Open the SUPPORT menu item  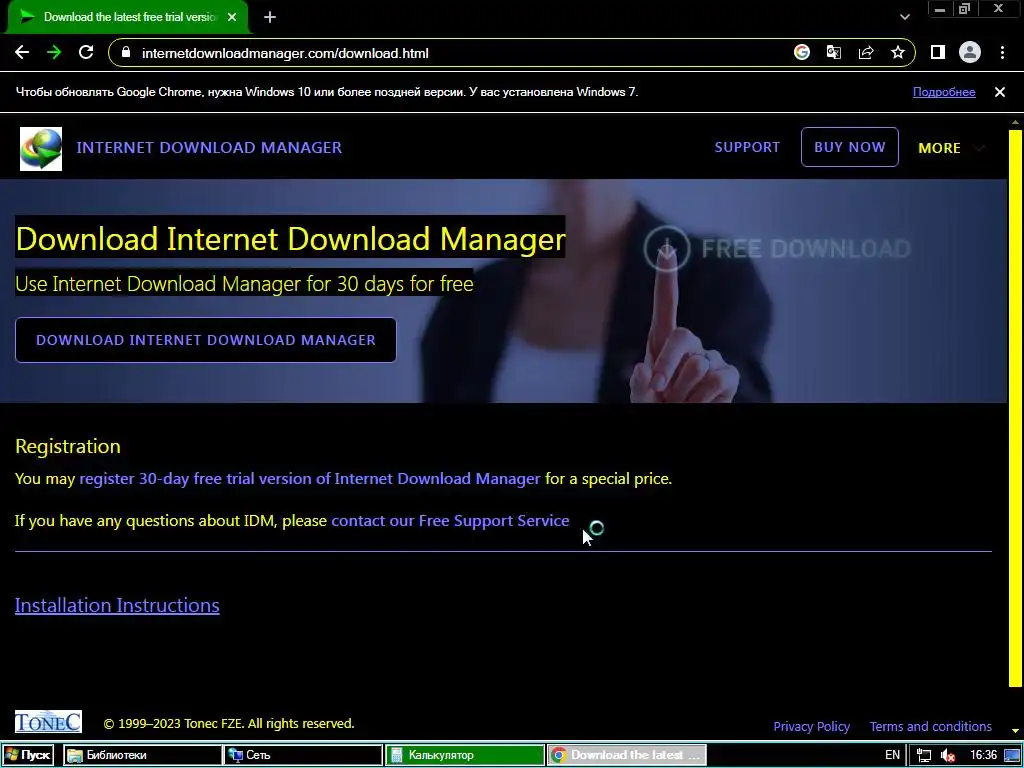click(x=747, y=147)
